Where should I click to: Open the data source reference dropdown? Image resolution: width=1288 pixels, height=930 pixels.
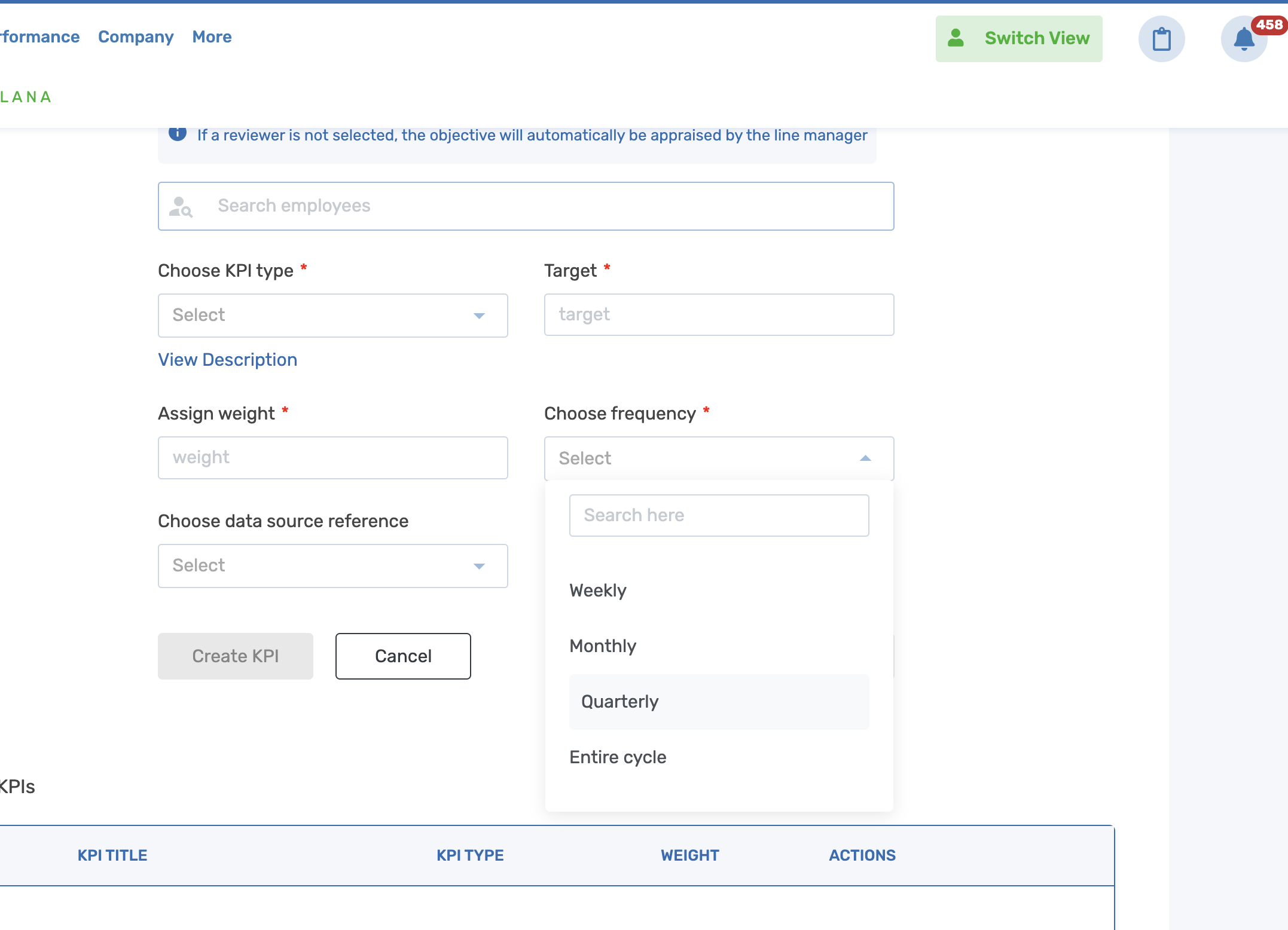(332, 566)
